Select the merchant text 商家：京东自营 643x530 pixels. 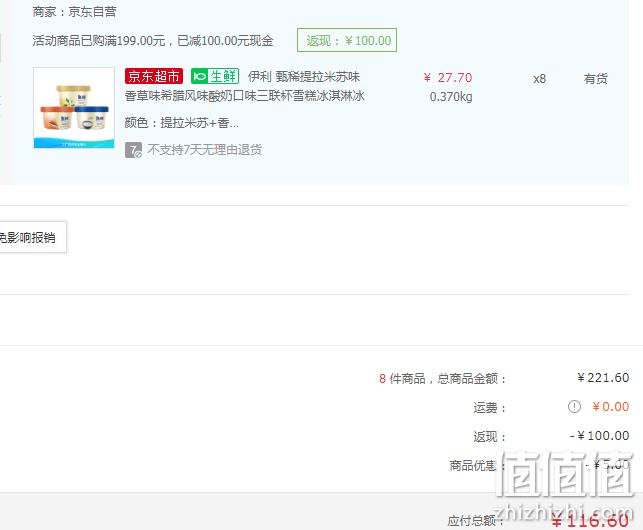74,12
